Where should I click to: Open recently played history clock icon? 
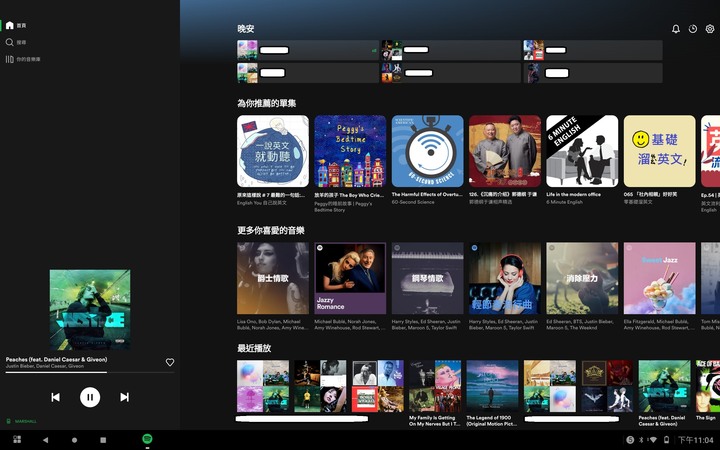click(x=692, y=29)
